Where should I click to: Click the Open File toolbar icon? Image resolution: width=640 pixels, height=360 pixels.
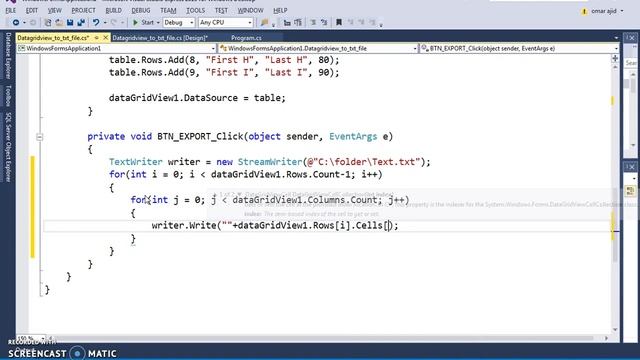[x=59, y=22]
